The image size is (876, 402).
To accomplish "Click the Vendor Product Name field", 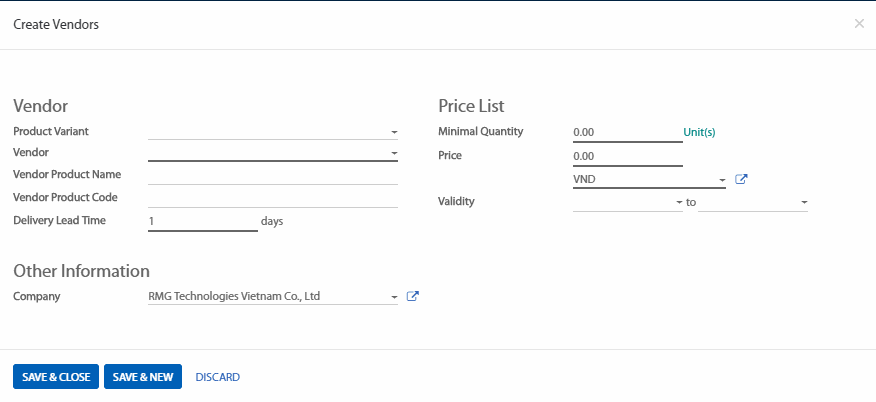I will [x=272, y=175].
